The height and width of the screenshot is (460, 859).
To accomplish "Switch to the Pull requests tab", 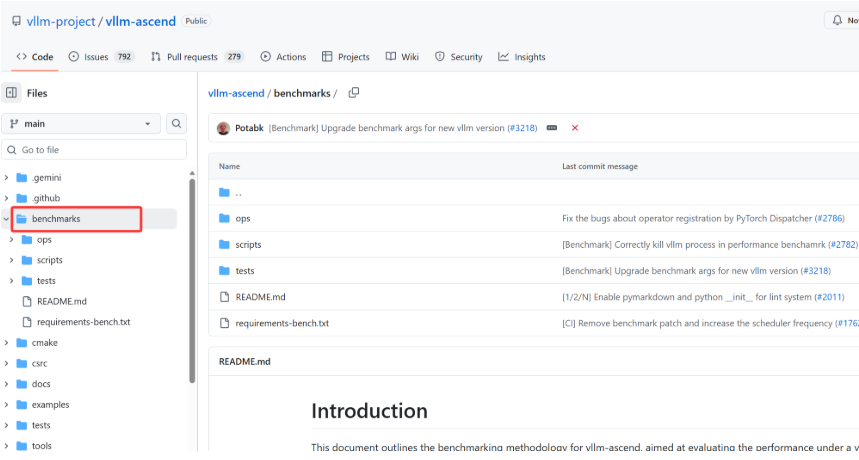I will (198, 57).
